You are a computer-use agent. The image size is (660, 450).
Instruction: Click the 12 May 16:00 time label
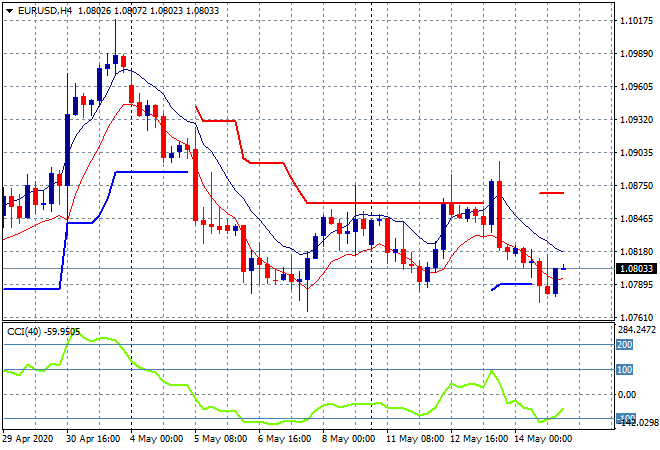(479, 439)
